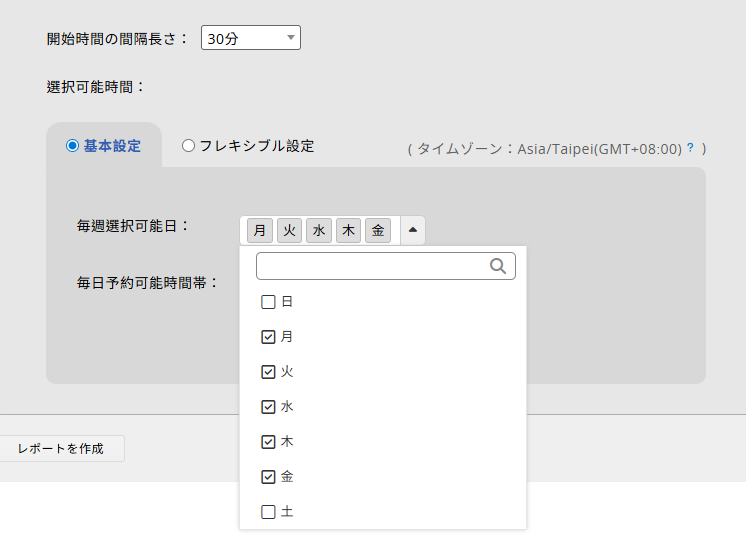Click the レポートを作成 button
The height and width of the screenshot is (539, 746).
coord(61,449)
